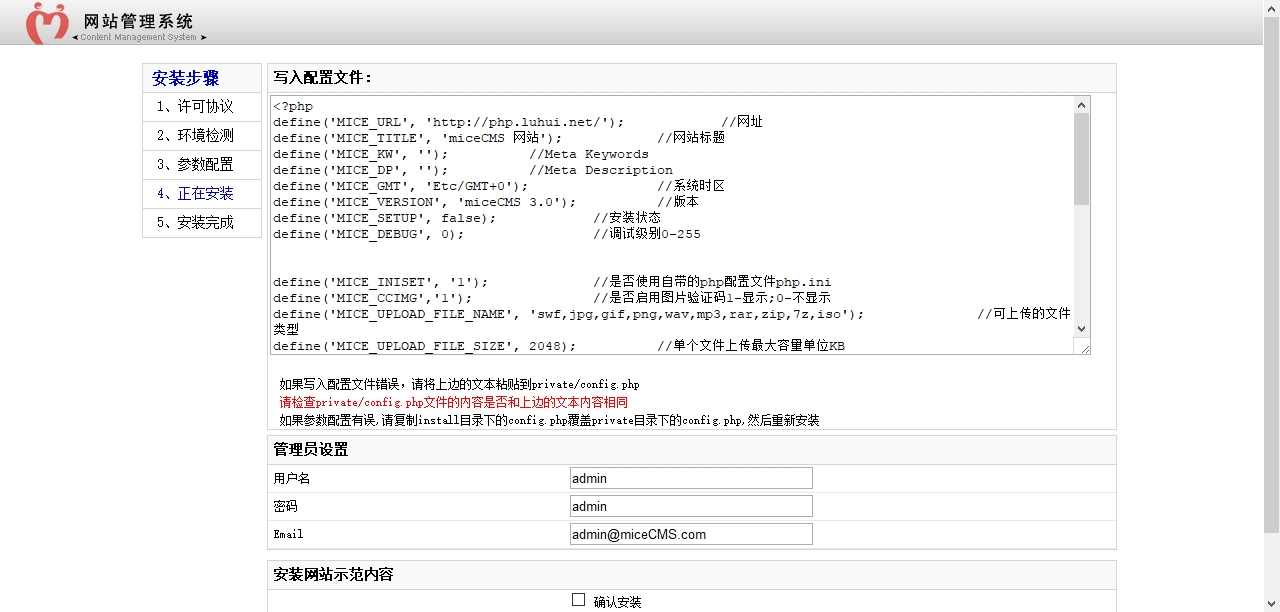Click the Email label
The width and height of the screenshot is (1280, 612).
point(288,534)
